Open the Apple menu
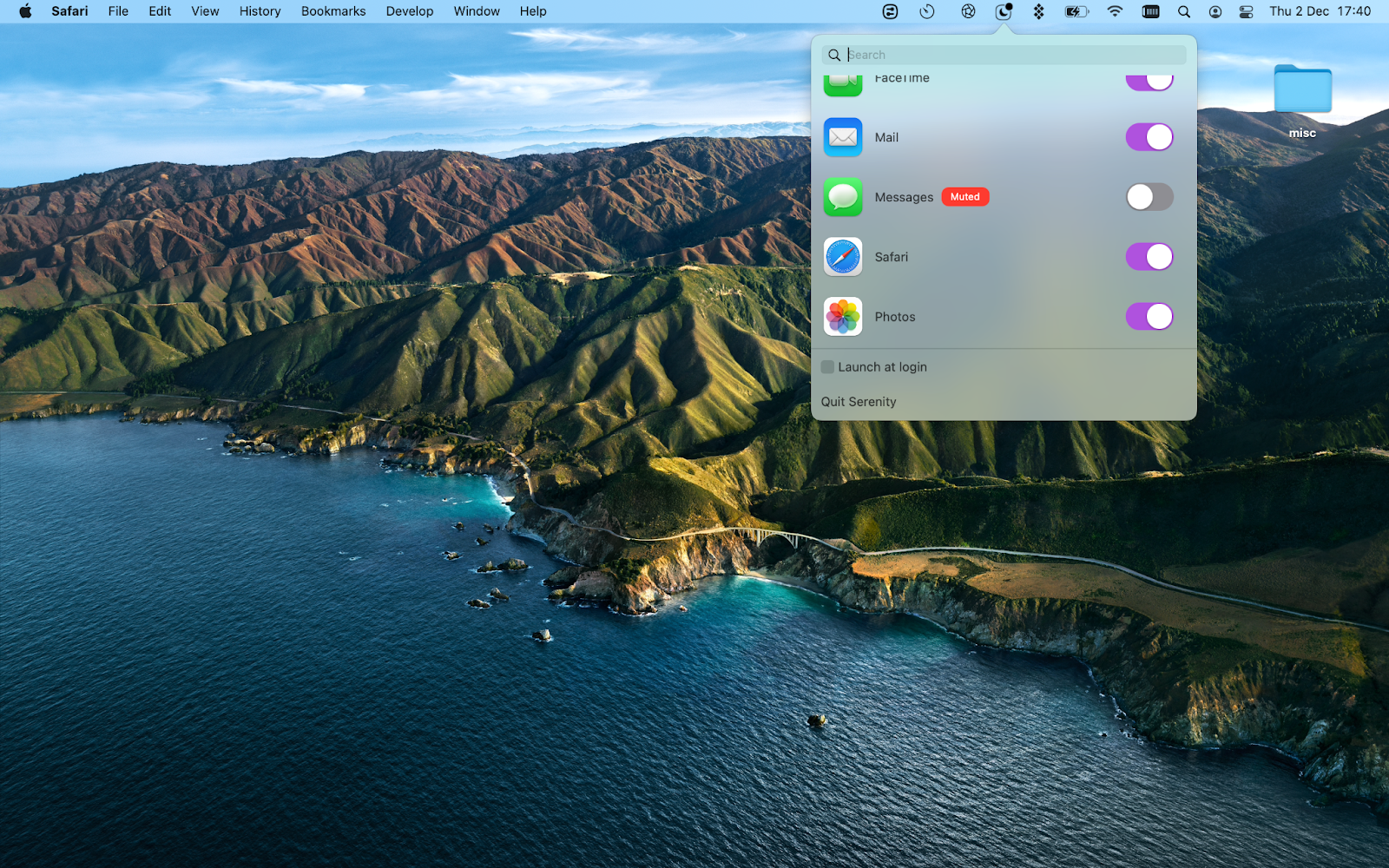 [25, 11]
